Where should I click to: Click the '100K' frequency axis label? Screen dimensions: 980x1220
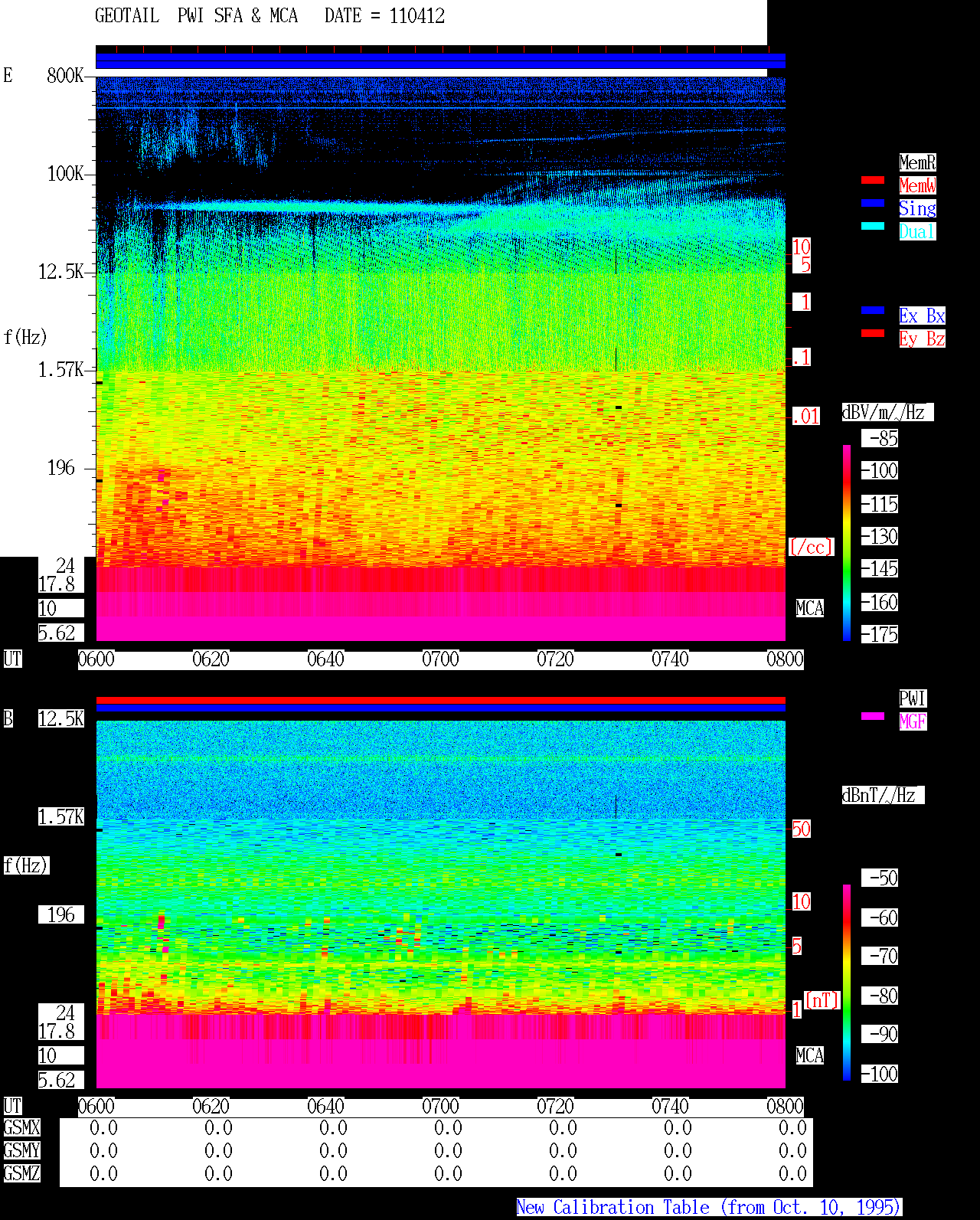coord(65,174)
